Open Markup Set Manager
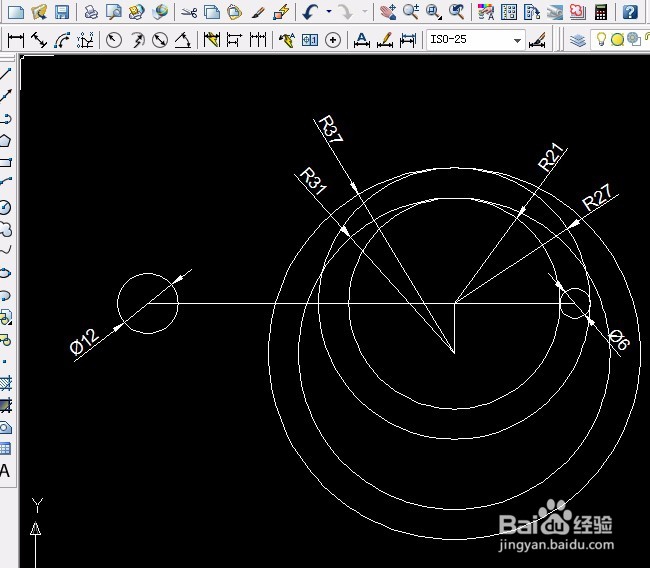The width and height of the screenshot is (650, 568). click(577, 12)
